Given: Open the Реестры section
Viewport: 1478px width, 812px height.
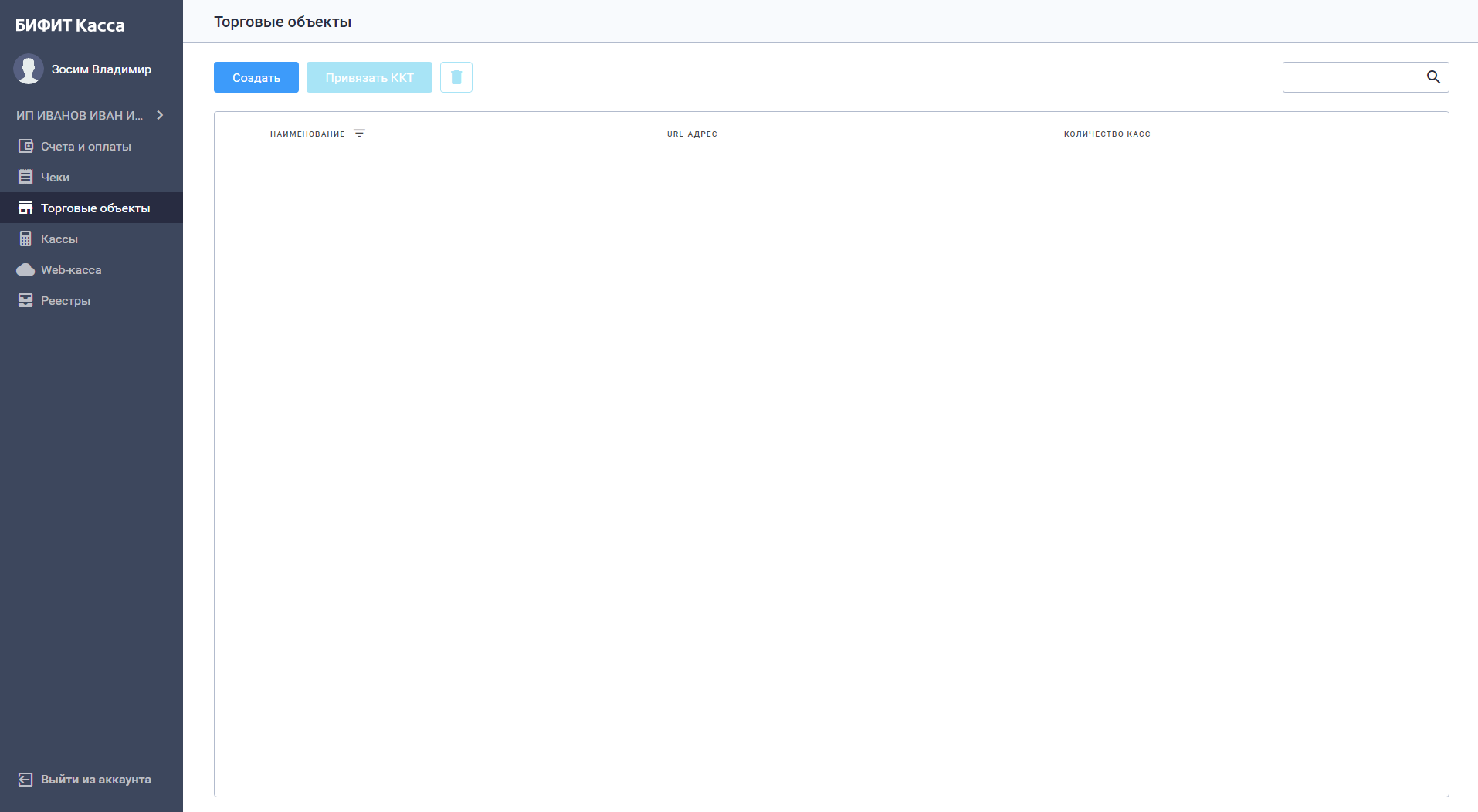Looking at the screenshot, I should [x=91, y=300].
